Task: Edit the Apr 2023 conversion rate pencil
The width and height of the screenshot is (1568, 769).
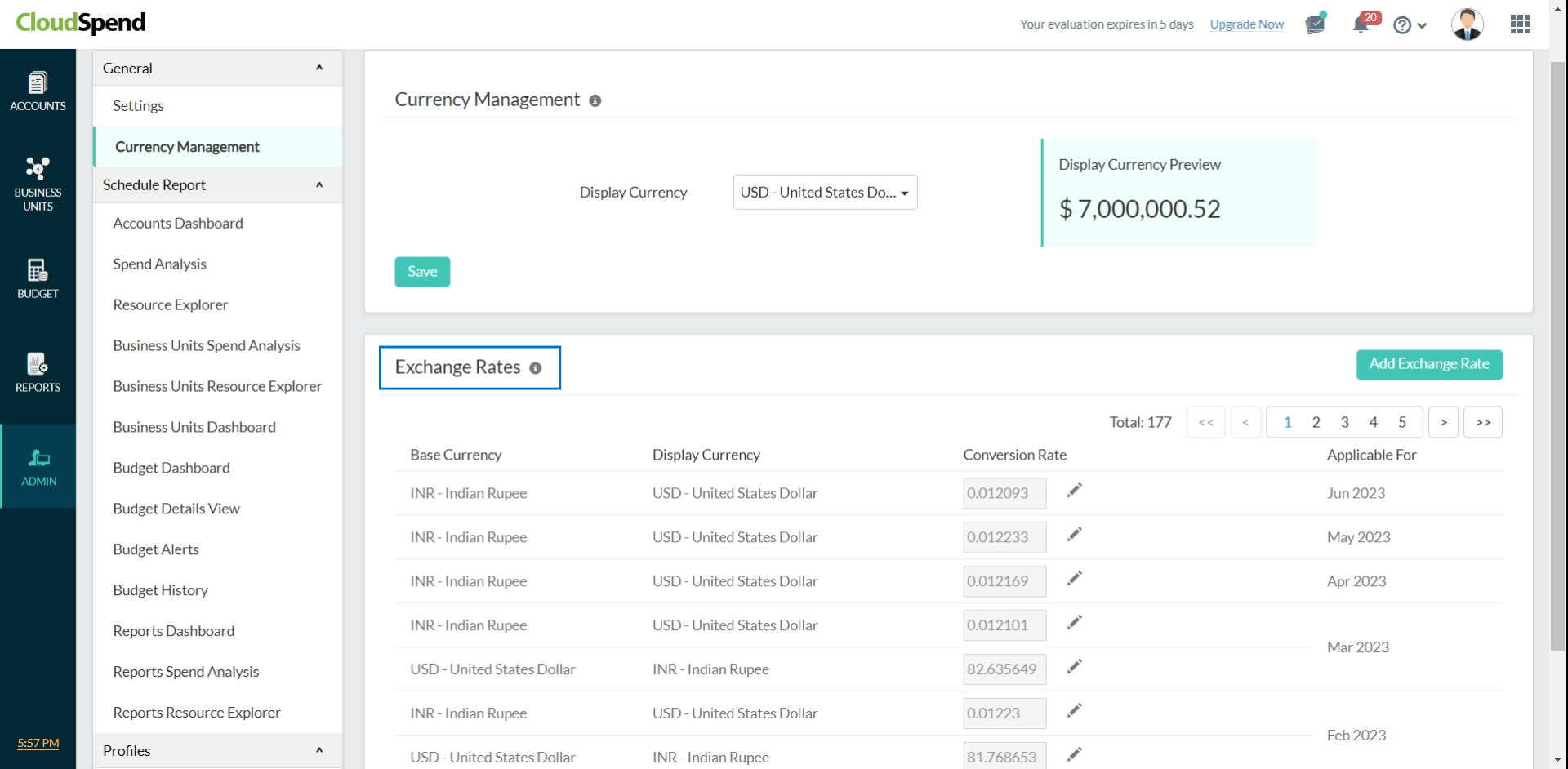Action: click(1075, 578)
